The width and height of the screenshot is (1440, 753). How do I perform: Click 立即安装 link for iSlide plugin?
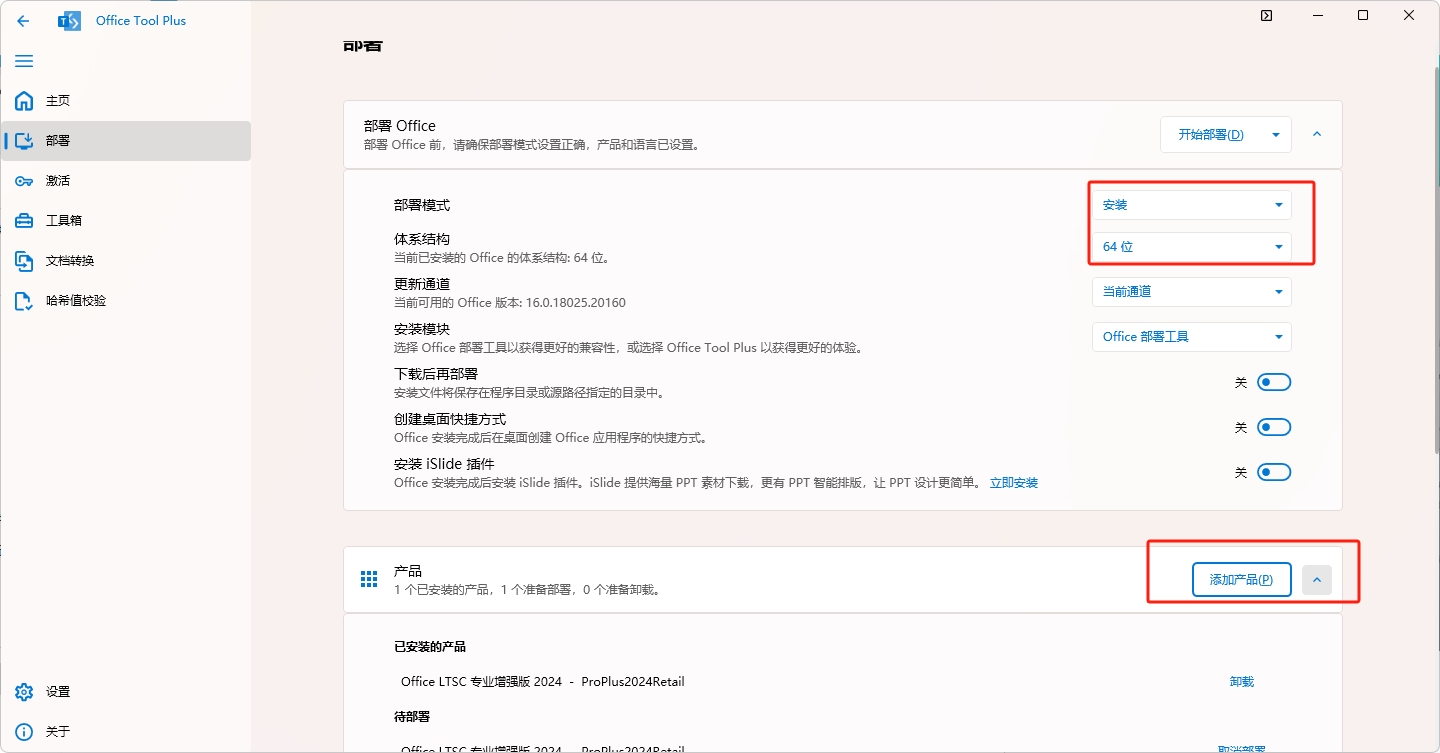click(x=1013, y=482)
